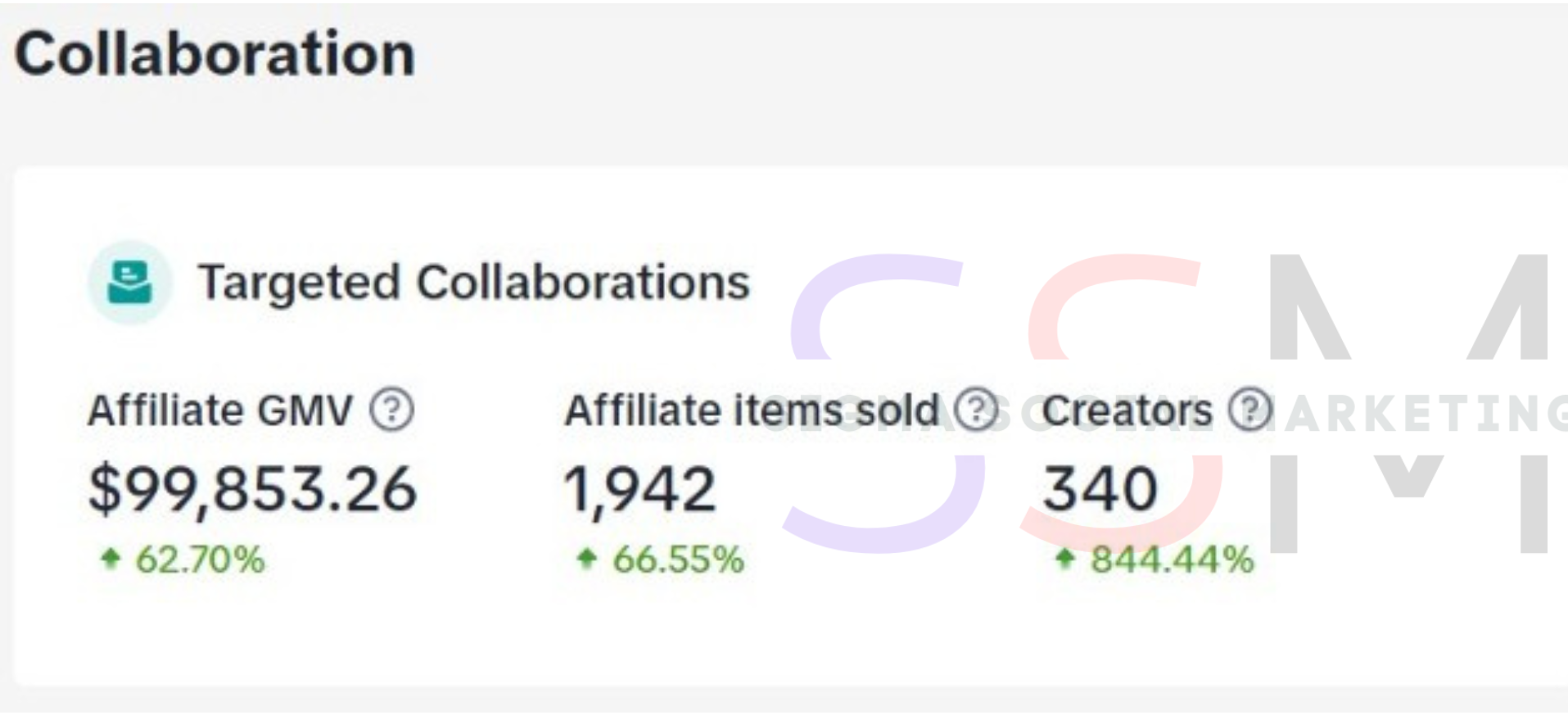Click the 1,942 items sold value
Screen dimensions: 1568x716
640,489
